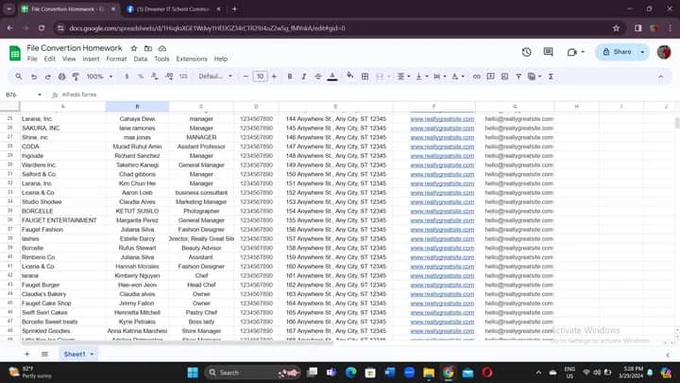Open text rotation dropdown
Image resolution: width=680 pixels, height=383 pixels.
click(x=458, y=76)
